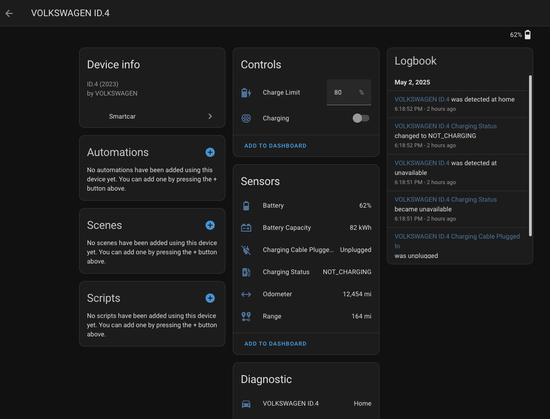Add a new automation with plus icon
The image size is (550, 419).
click(x=210, y=152)
